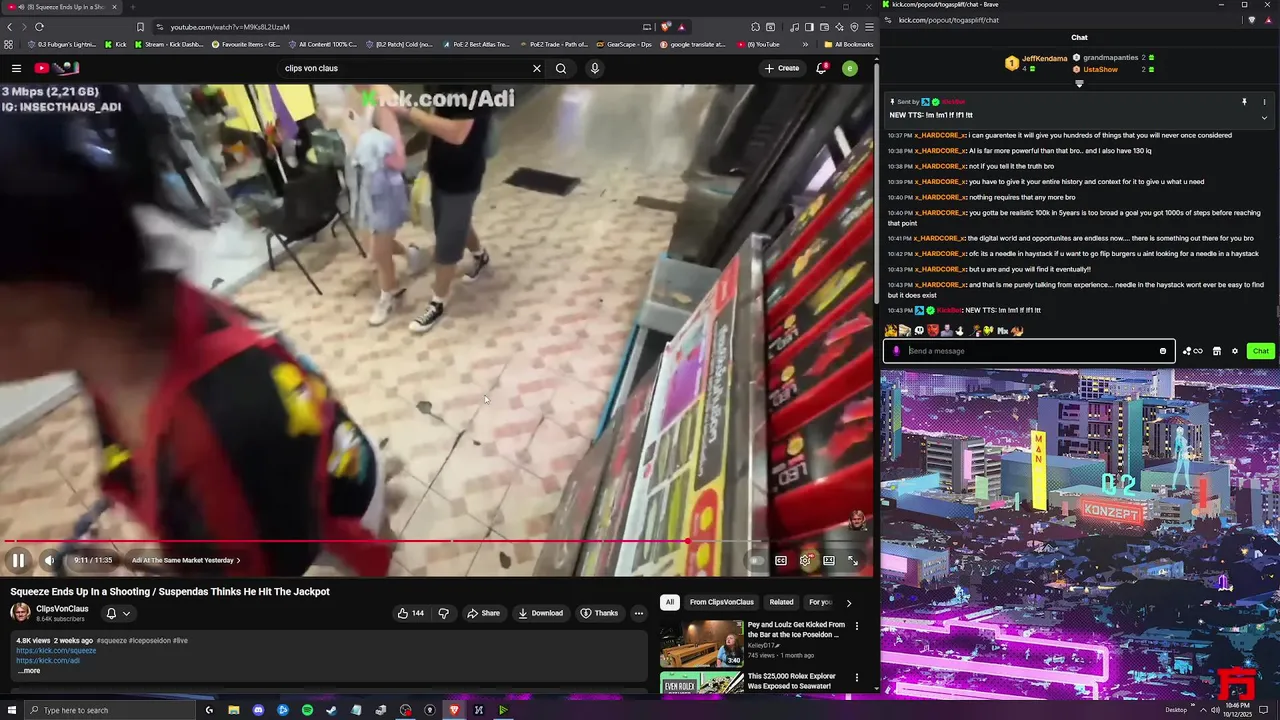Open the GearScape - Dps bookmark

coord(623,44)
